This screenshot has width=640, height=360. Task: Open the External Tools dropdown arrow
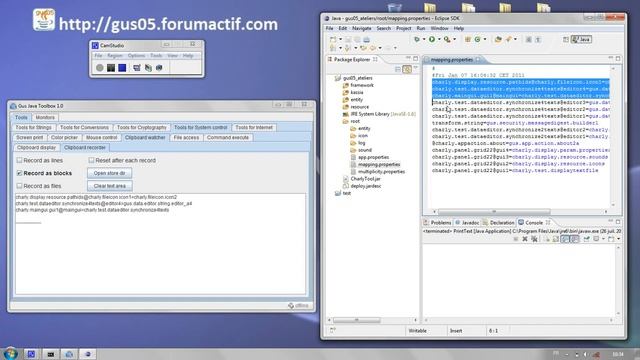[x=454, y=40]
